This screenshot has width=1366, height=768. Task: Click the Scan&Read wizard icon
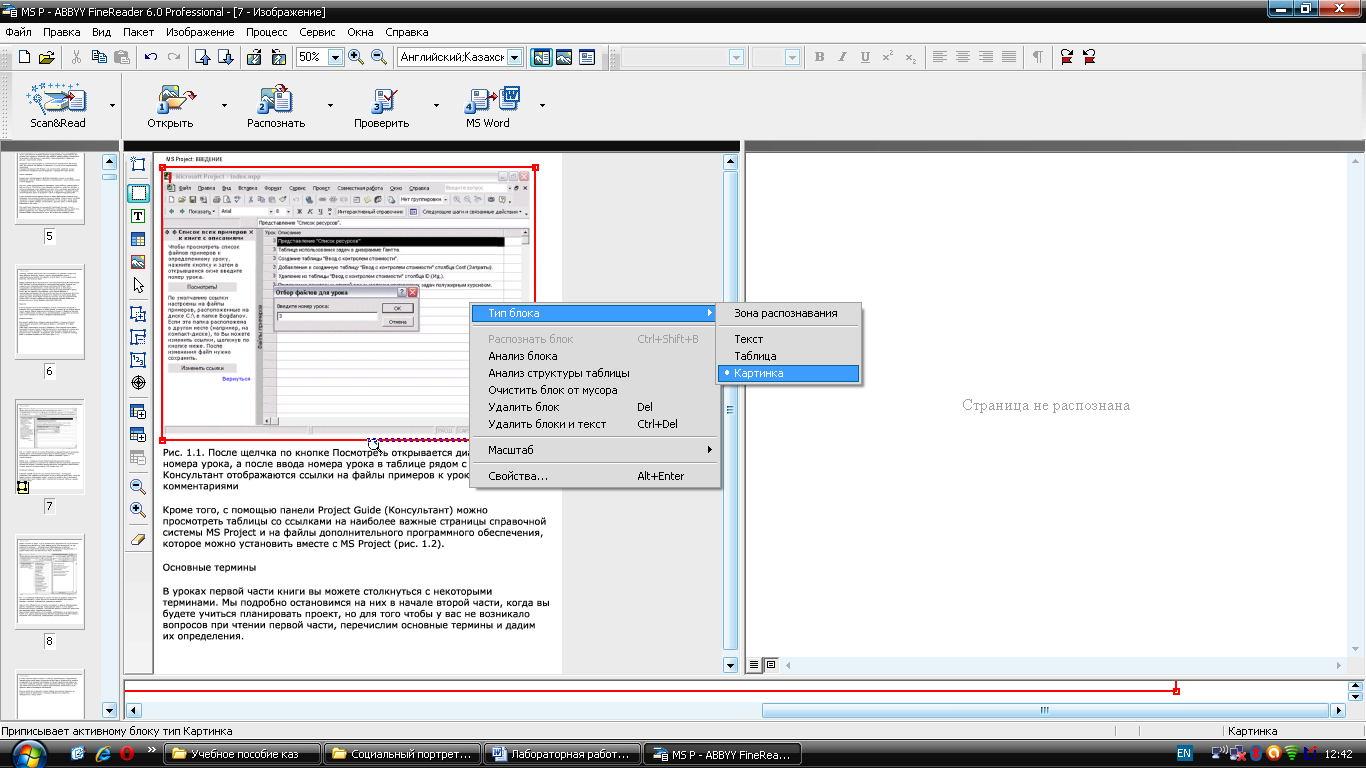pyautogui.click(x=58, y=98)
